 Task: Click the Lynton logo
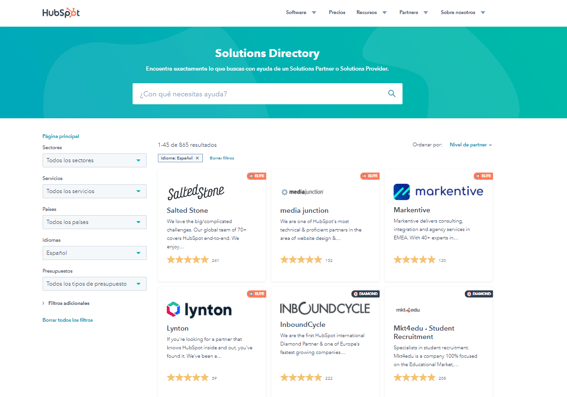(199, 310)
